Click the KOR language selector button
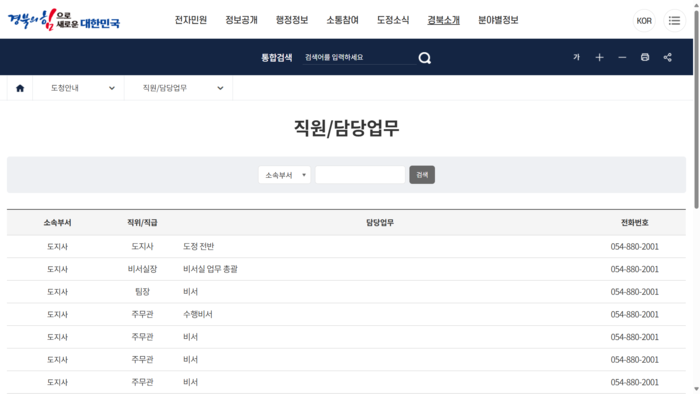The height and width of the screenshot is (394, 700). [644, 21]
